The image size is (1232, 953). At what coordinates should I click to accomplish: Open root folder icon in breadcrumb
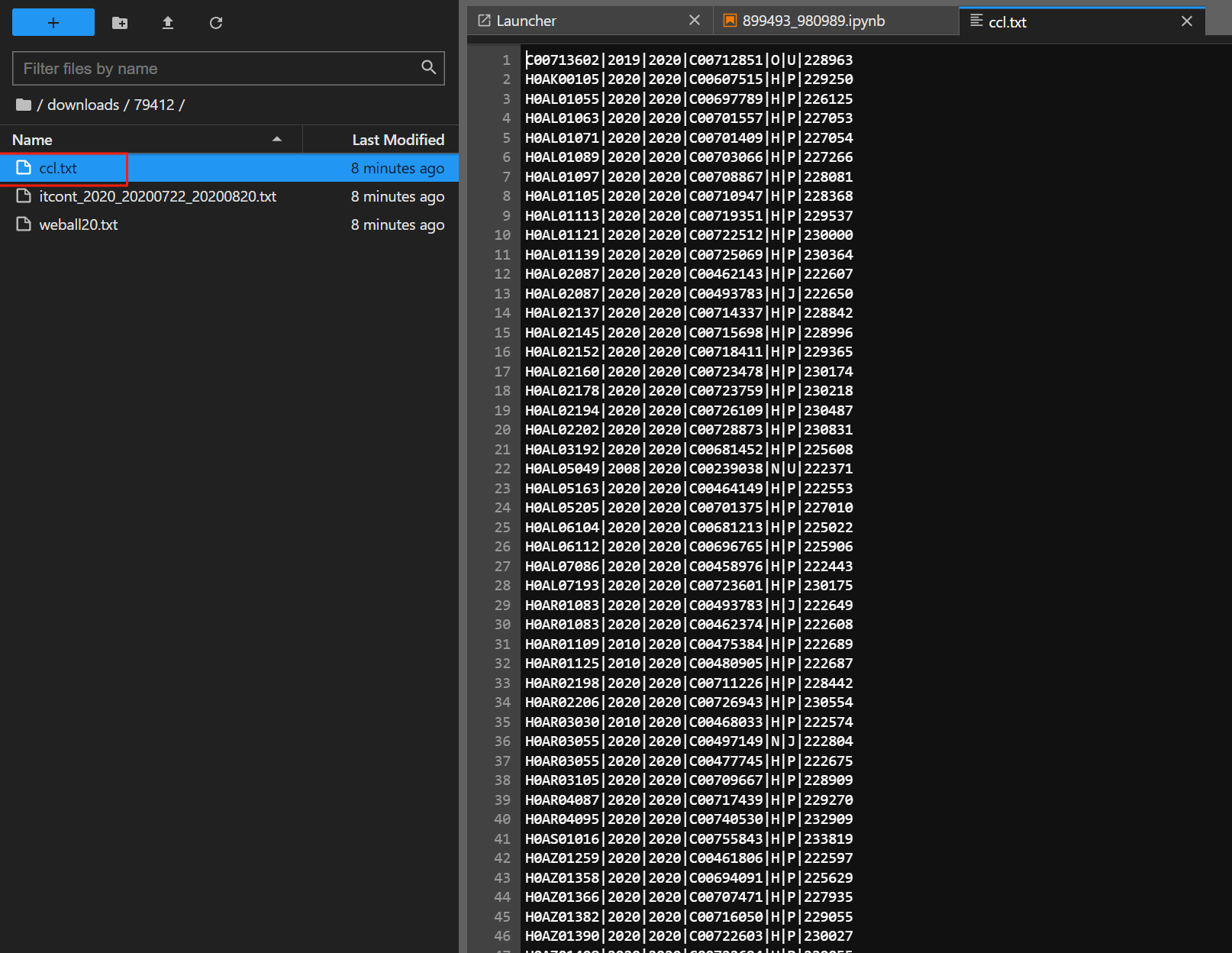(x=24, y=105)
